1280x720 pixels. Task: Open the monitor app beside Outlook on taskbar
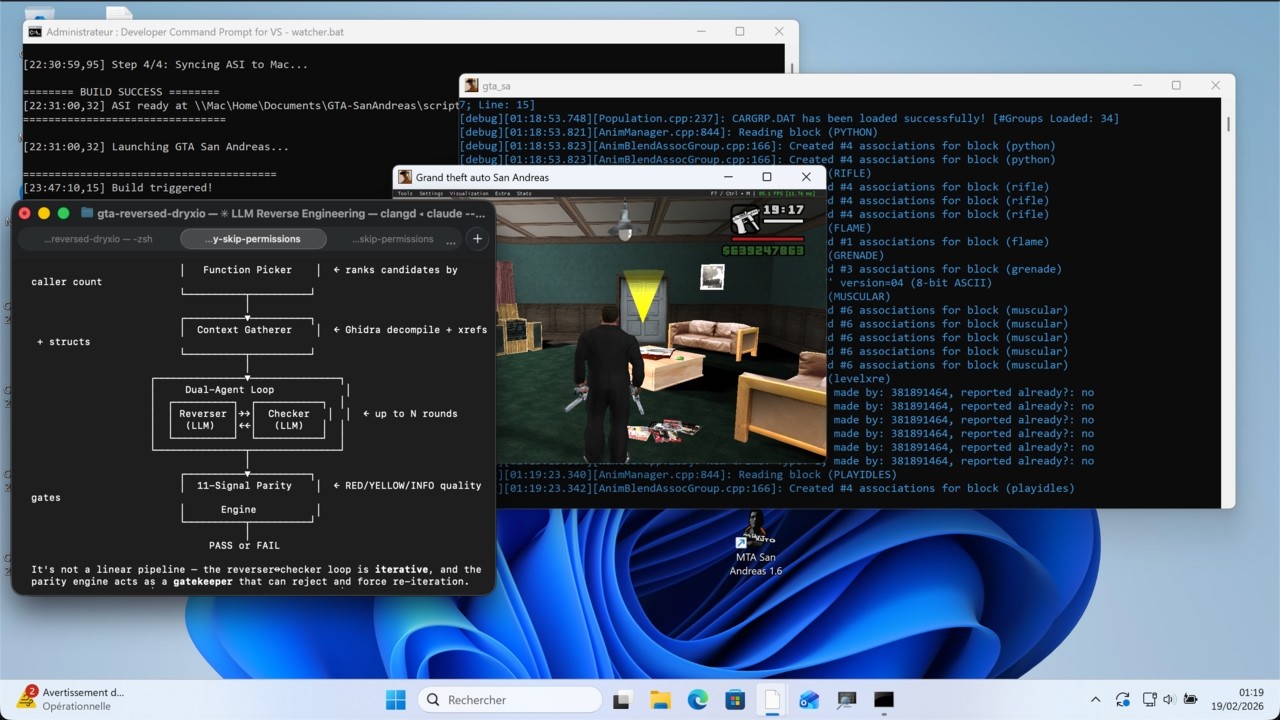pyautogui.click(x=847, y=700)
